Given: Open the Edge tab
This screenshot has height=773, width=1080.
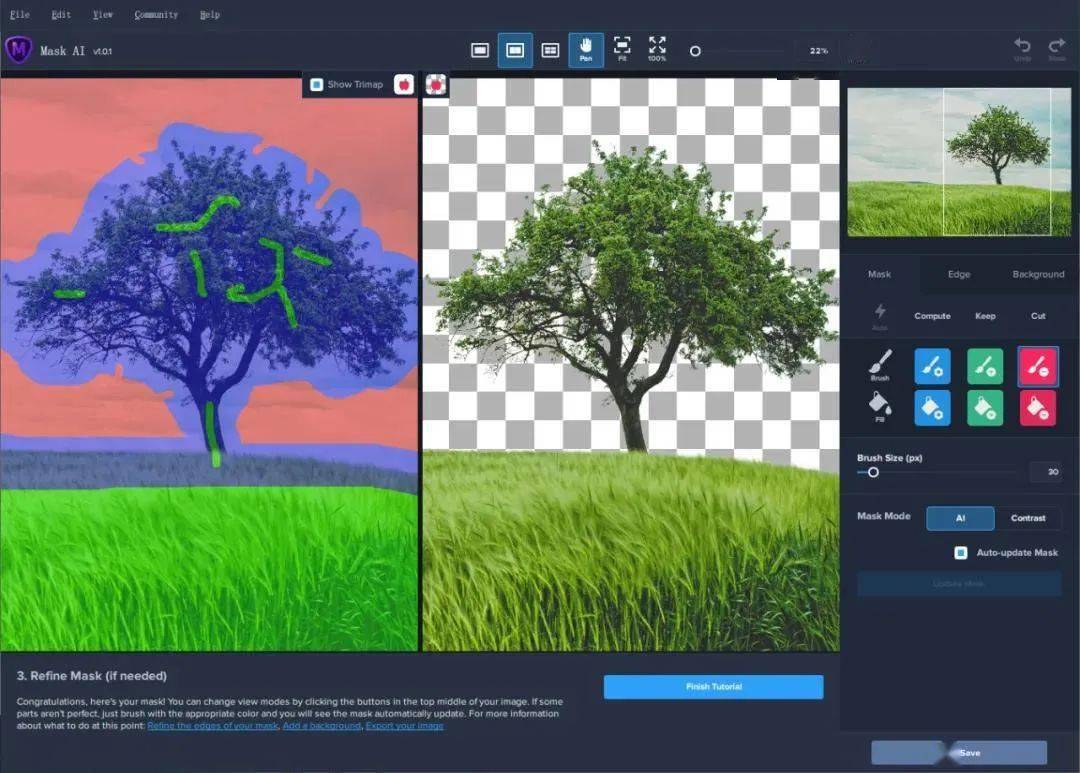Looking at the screenshot, I should [x=958, y=274].
